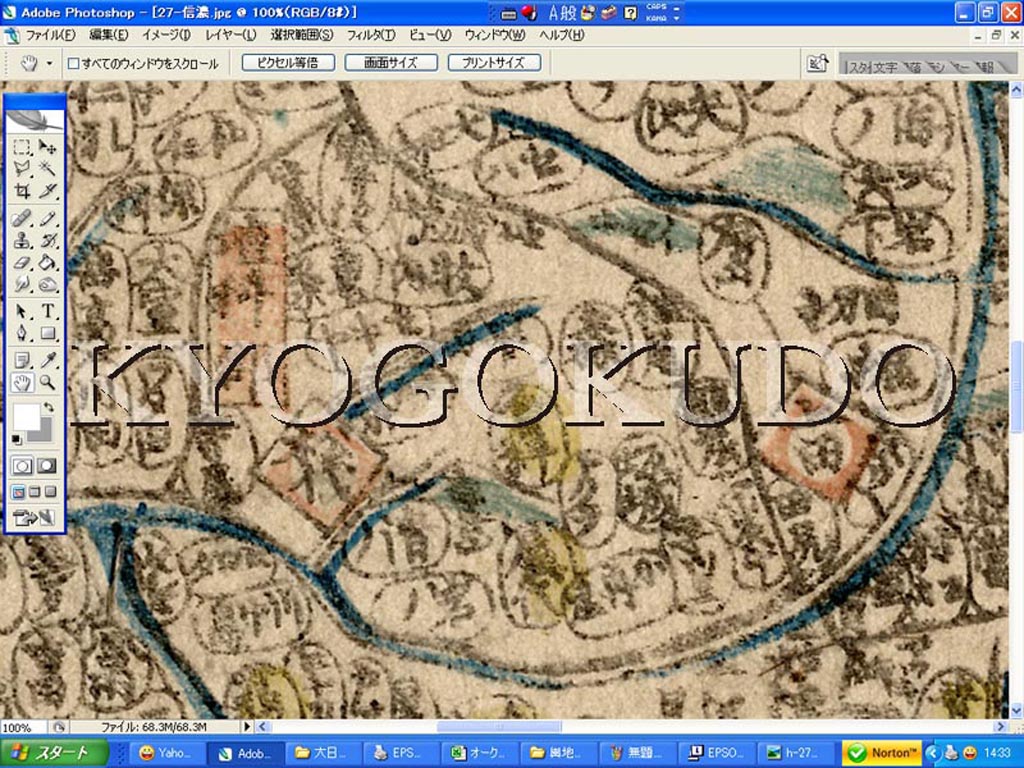Open the 選択範囲(S) menu

(302, 35)
